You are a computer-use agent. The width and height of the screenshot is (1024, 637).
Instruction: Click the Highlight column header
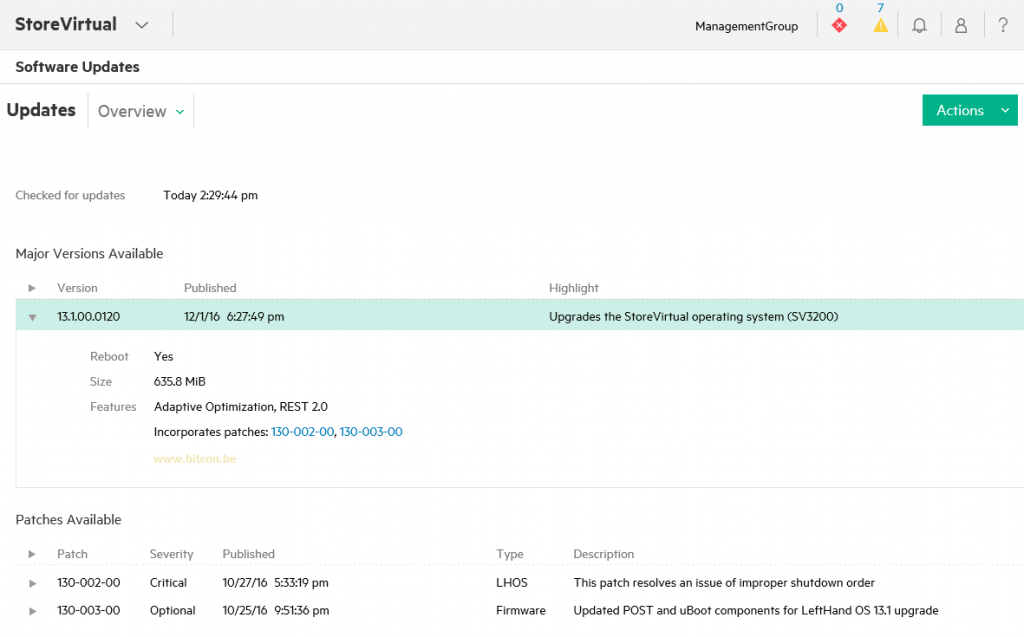pyautogui.click(x=573, y=288)
